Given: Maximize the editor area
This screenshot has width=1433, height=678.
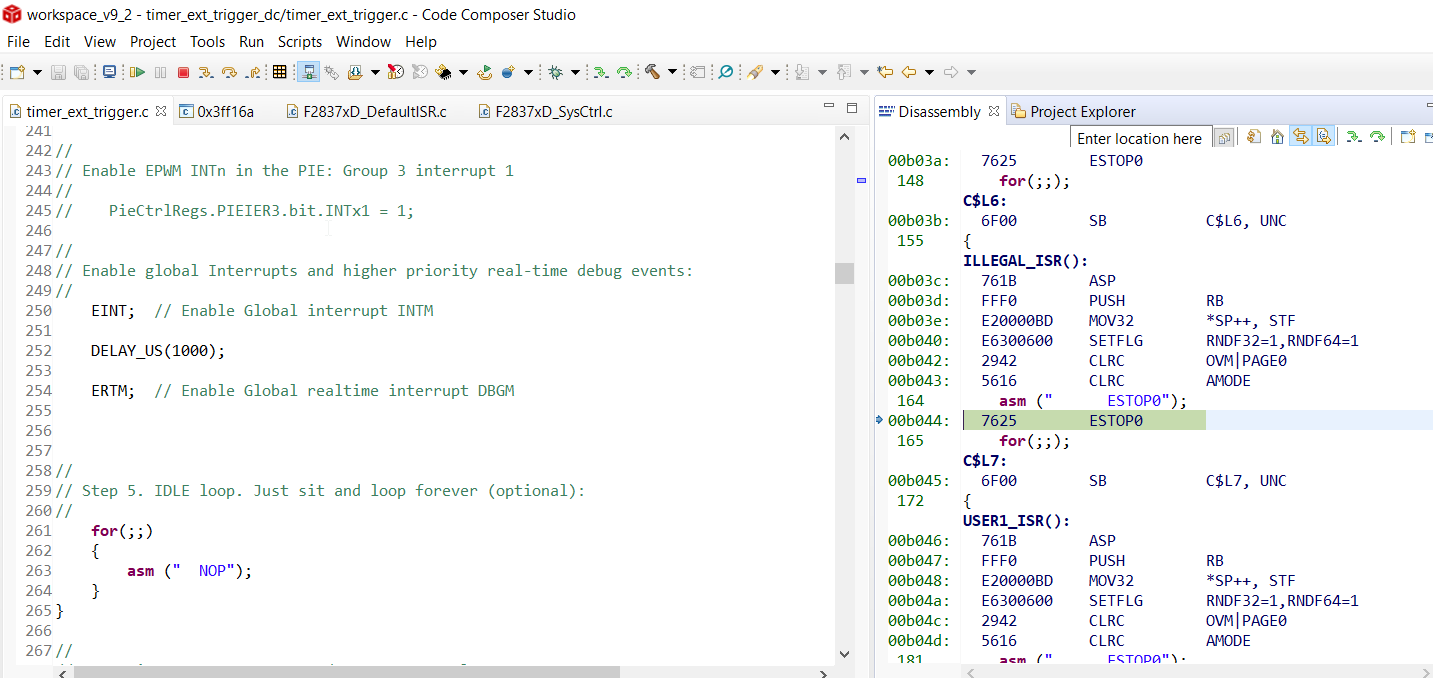Looking at the screenshot, I should pyautogui.click(x=852, y=107).
